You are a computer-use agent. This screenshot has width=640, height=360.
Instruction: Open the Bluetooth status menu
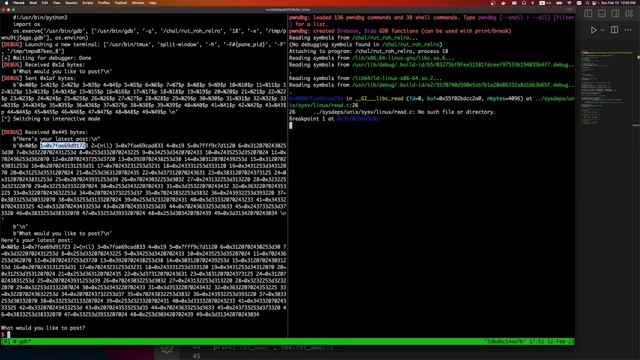532,3
